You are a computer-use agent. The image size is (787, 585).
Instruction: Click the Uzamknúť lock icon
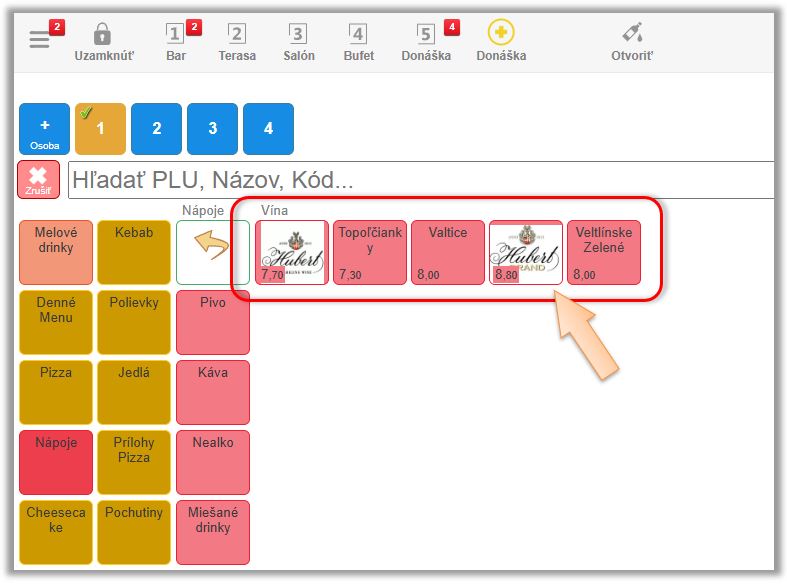pyautogui.click(x=103, y=35)
